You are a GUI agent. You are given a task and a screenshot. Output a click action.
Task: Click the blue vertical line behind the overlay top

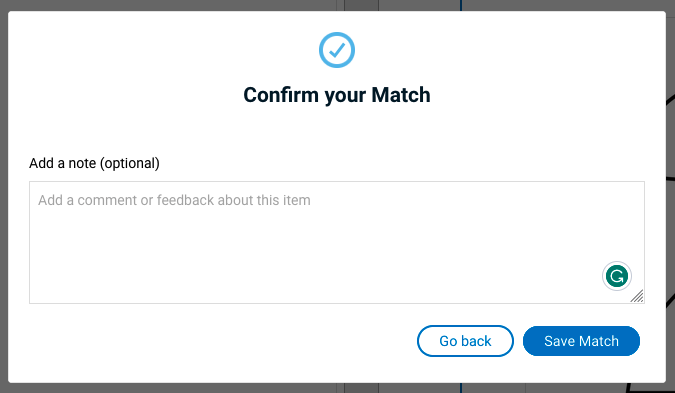click(x=461, y=5)
